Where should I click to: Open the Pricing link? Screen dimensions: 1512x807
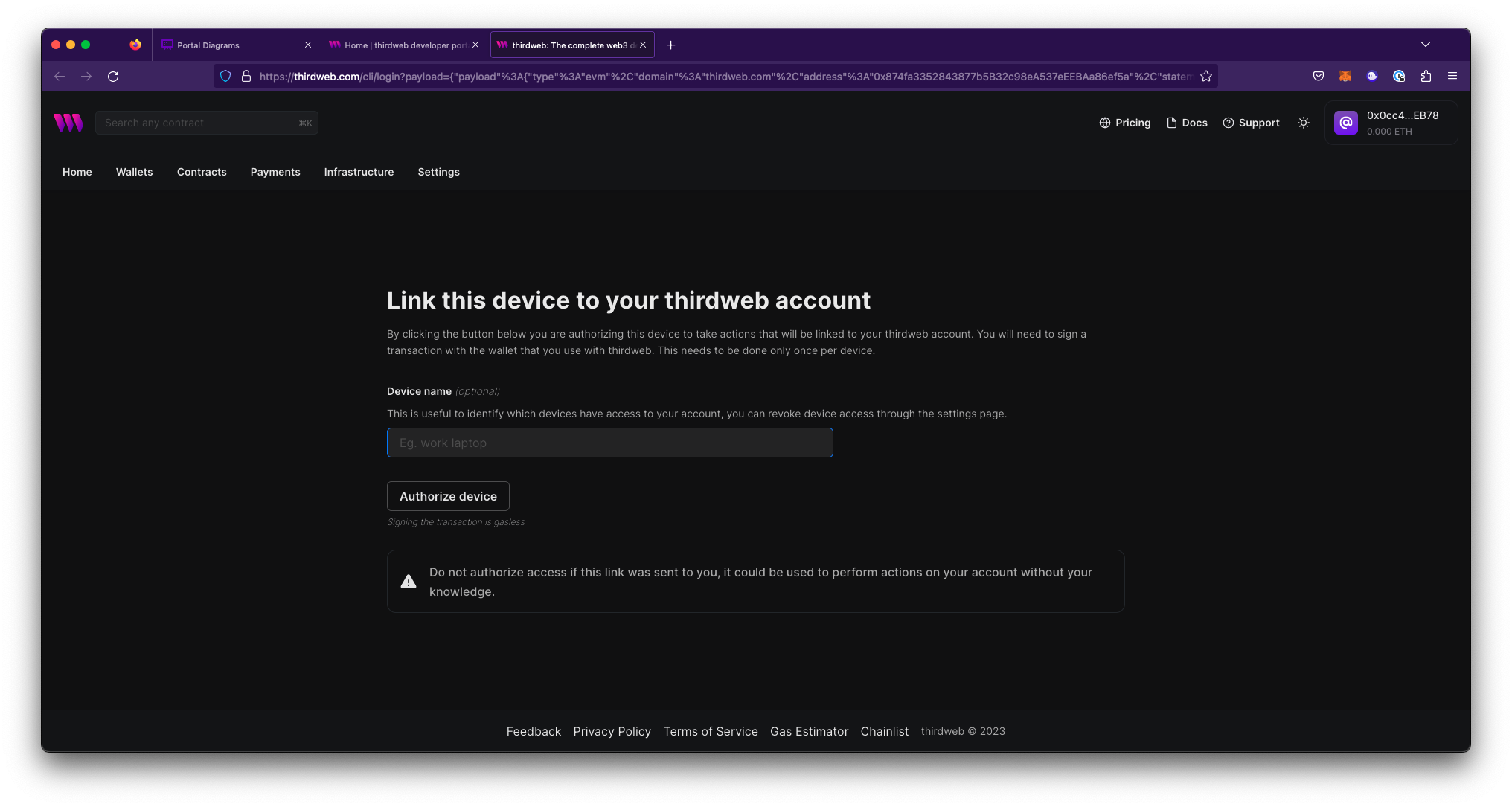coord(1124,123)
